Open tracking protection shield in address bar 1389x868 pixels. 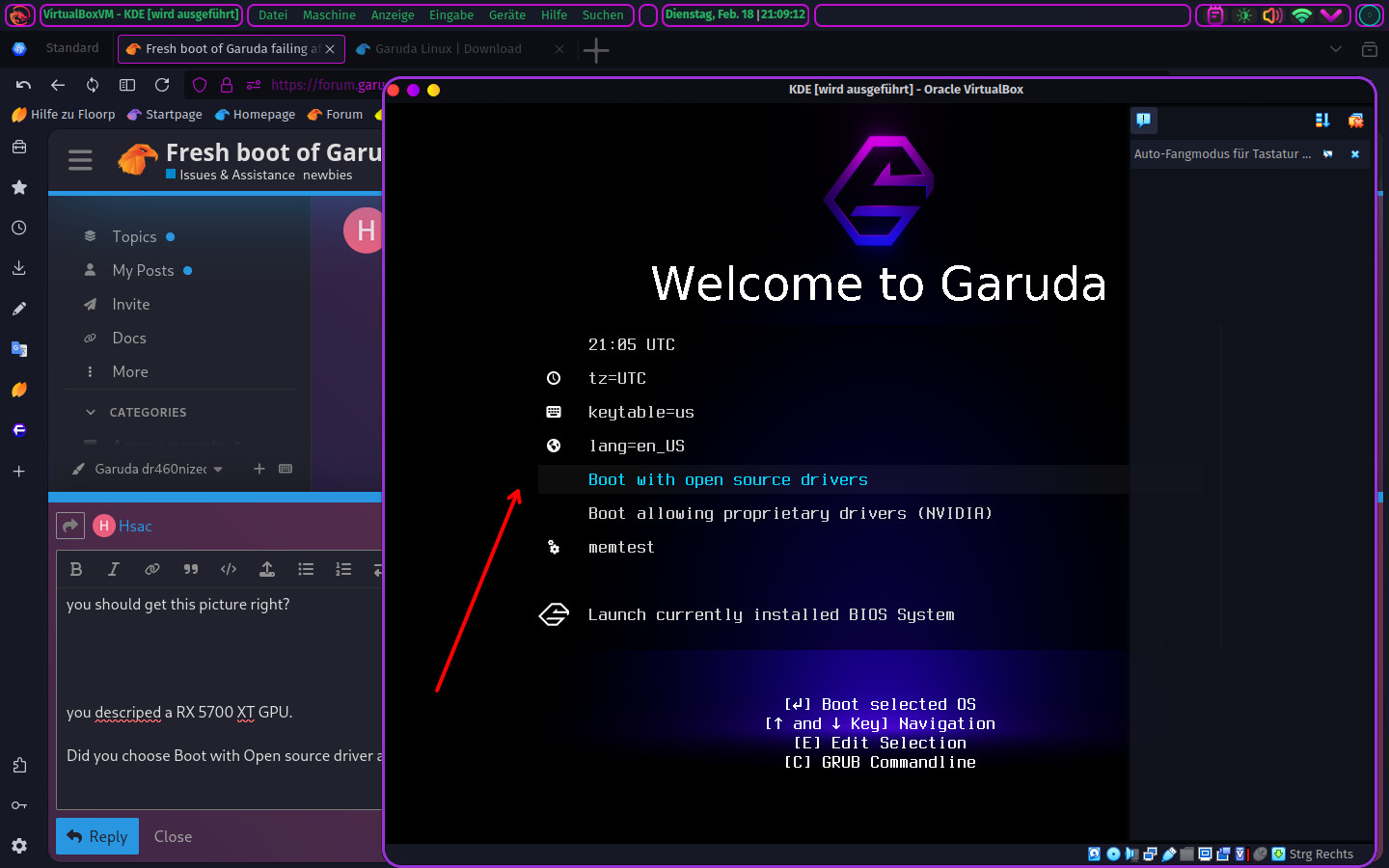tap(200, 85)
